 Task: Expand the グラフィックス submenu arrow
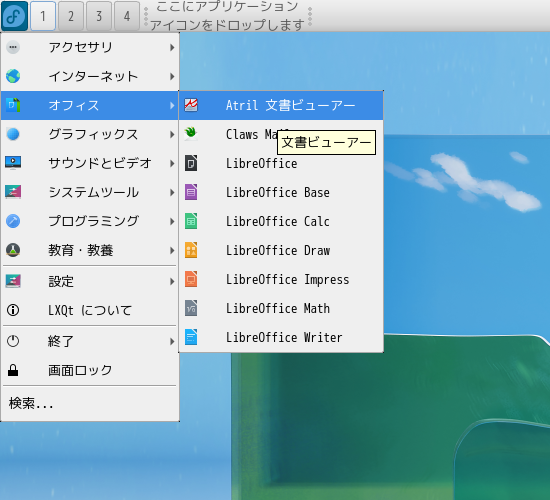coord(172,134)
